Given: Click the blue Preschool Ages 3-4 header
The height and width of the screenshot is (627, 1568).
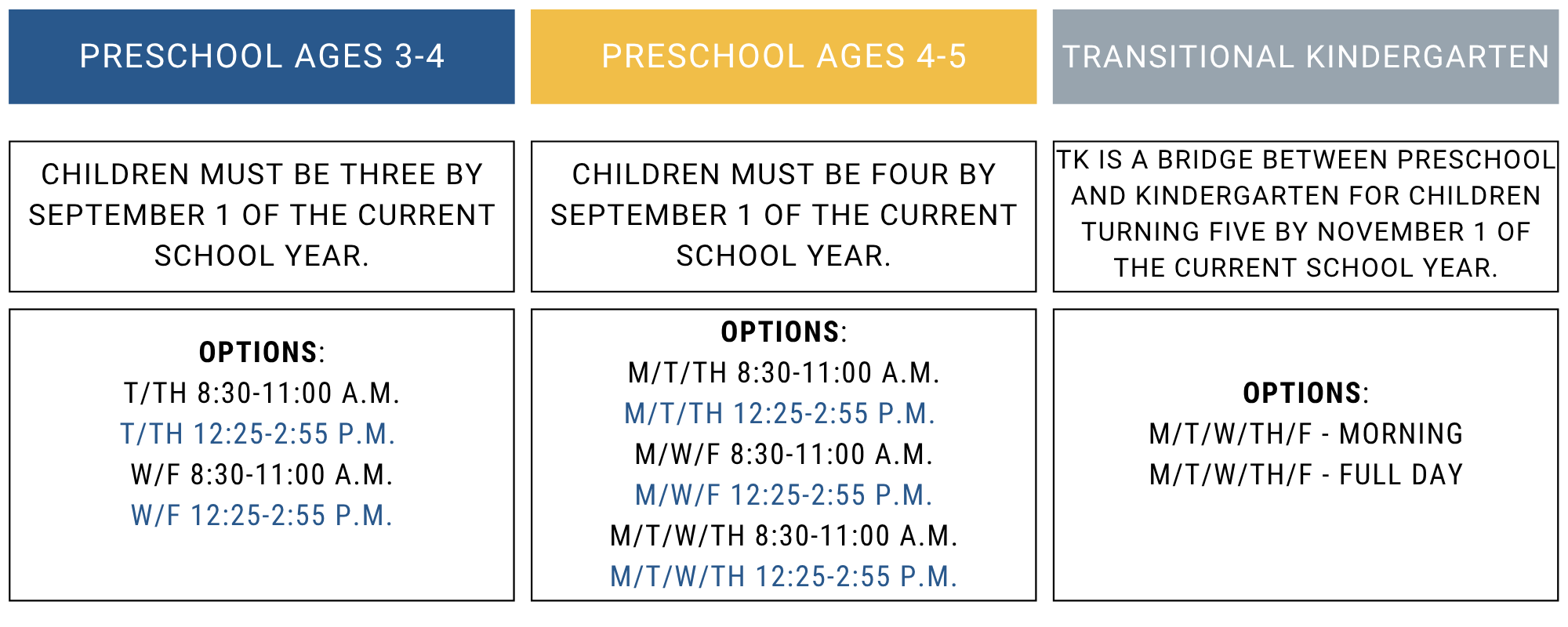Looking at the screenshot, I should [x=261, y=56].
